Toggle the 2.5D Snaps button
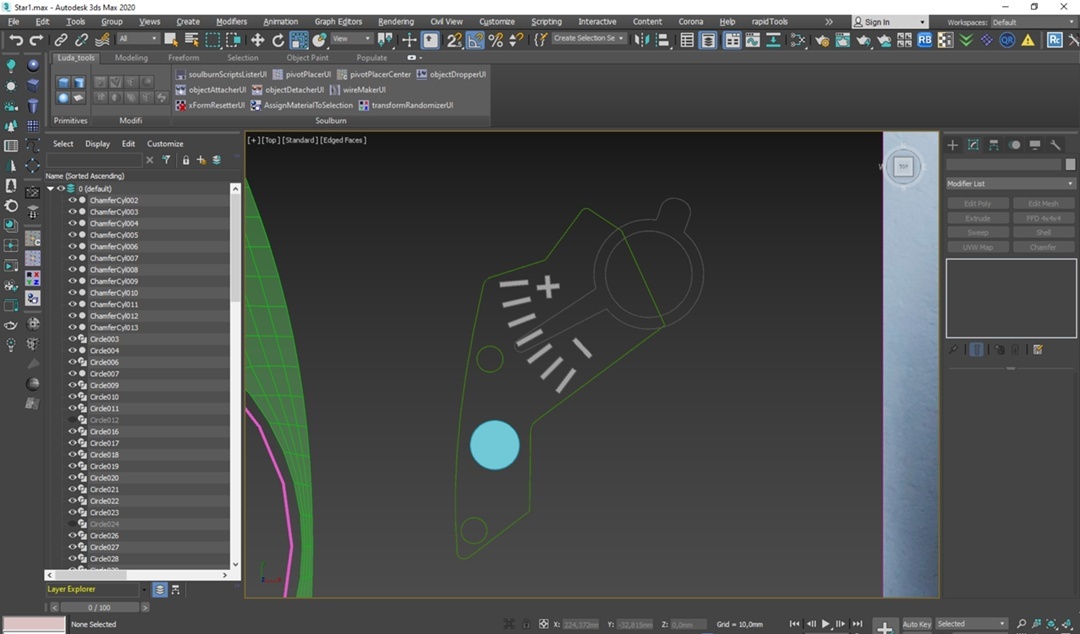Image resolution: width=1080 pixels, height=634 pixels. pyautogui.click(x=455, y=40)
